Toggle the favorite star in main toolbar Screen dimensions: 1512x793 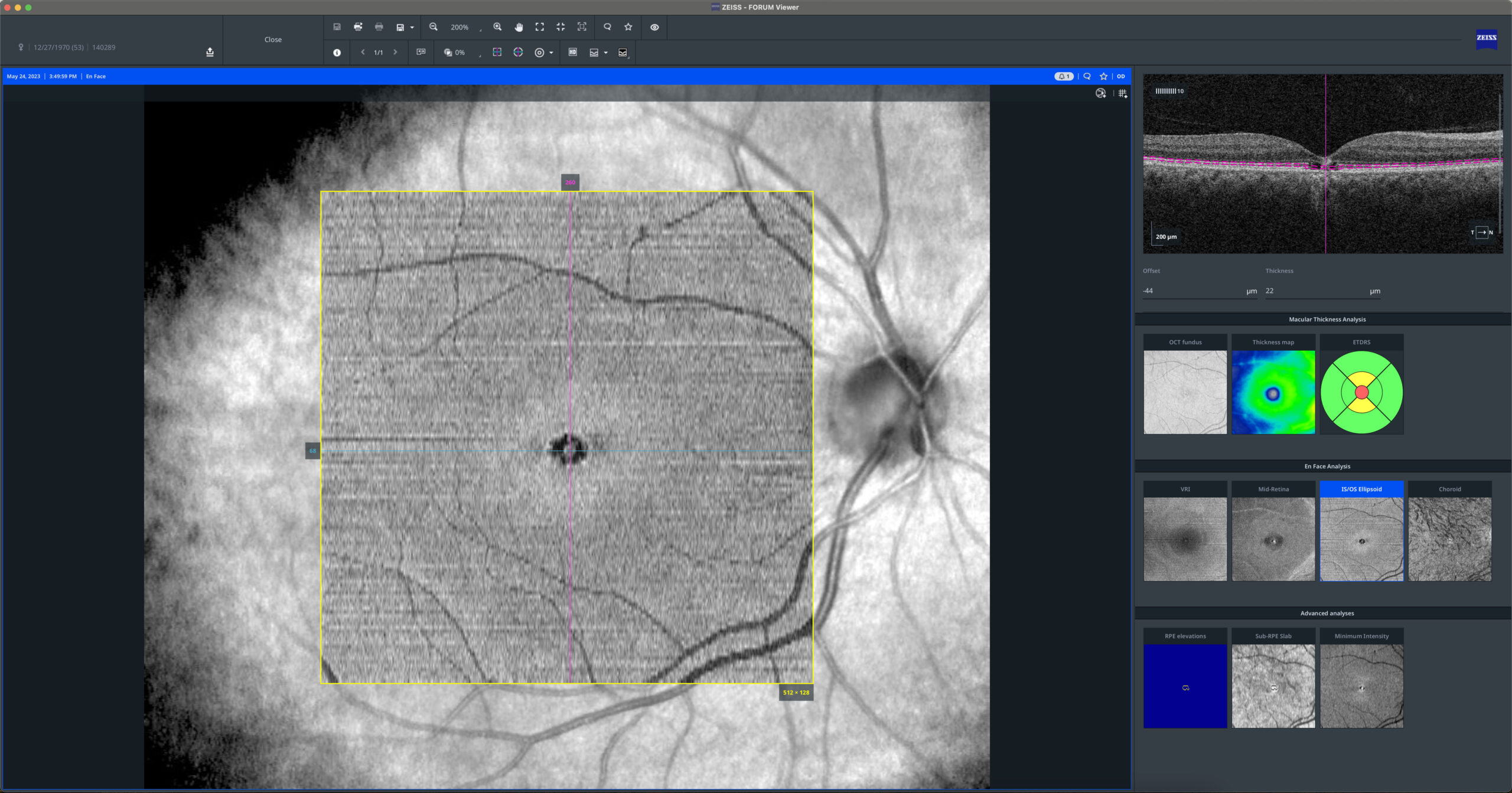click(628, 27)
